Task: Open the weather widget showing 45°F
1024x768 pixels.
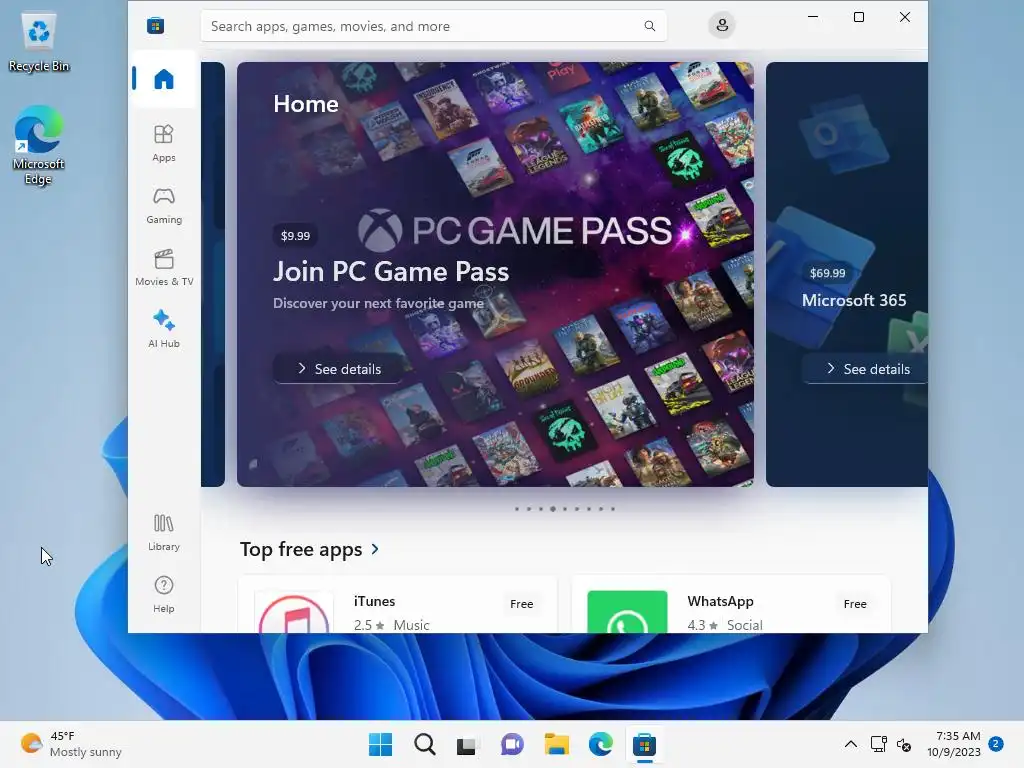Action: pos(71,744)
